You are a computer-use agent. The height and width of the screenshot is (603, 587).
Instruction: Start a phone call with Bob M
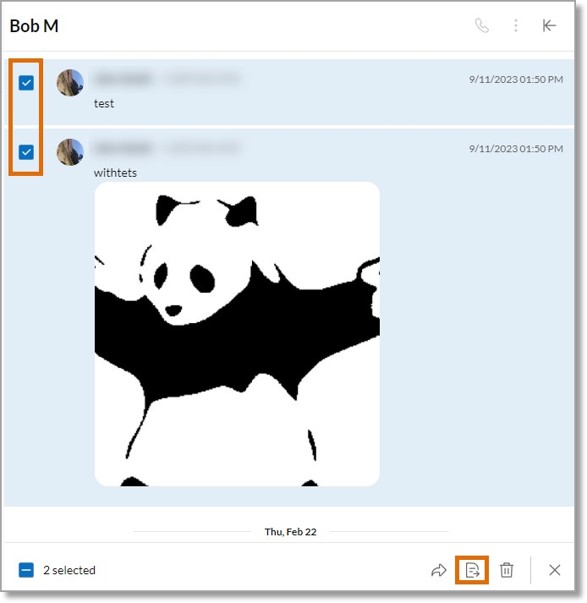pyautogui.click(x=482, y=26)
